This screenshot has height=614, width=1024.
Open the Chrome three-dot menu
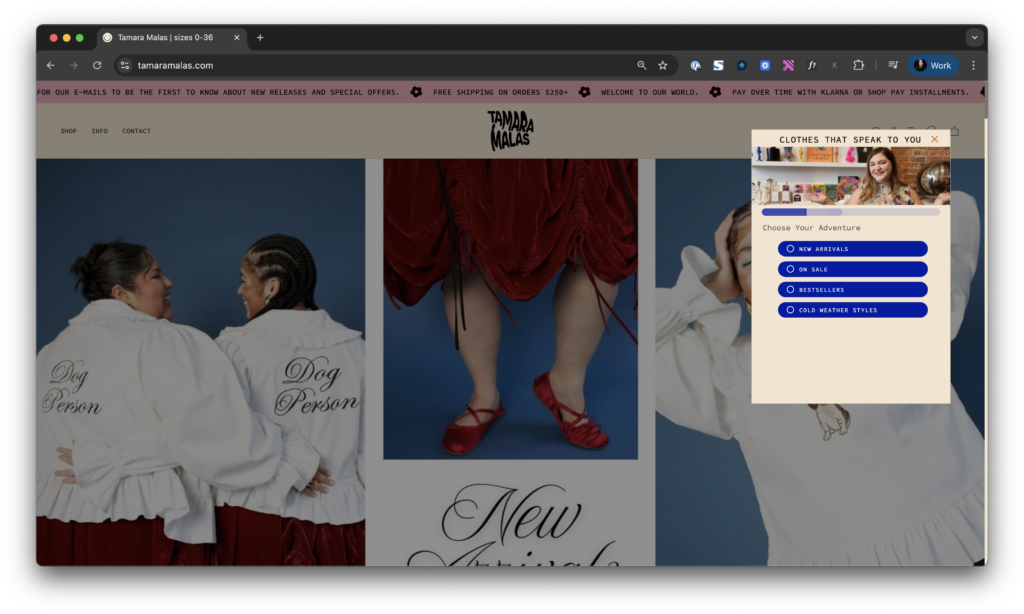point(973,65)
